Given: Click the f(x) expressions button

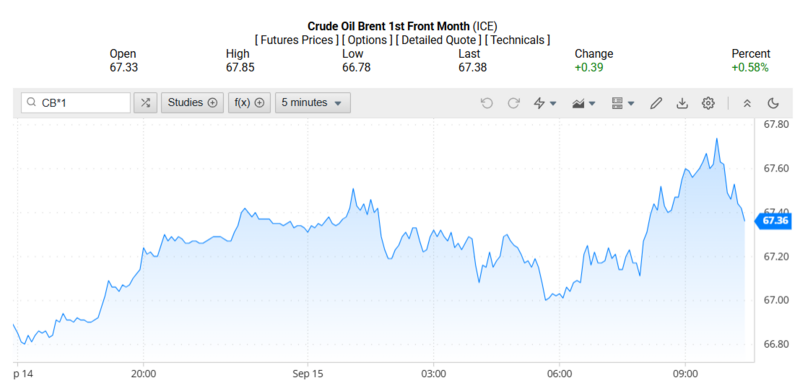Looking at the screenshot, I should [x=249, y=103].
